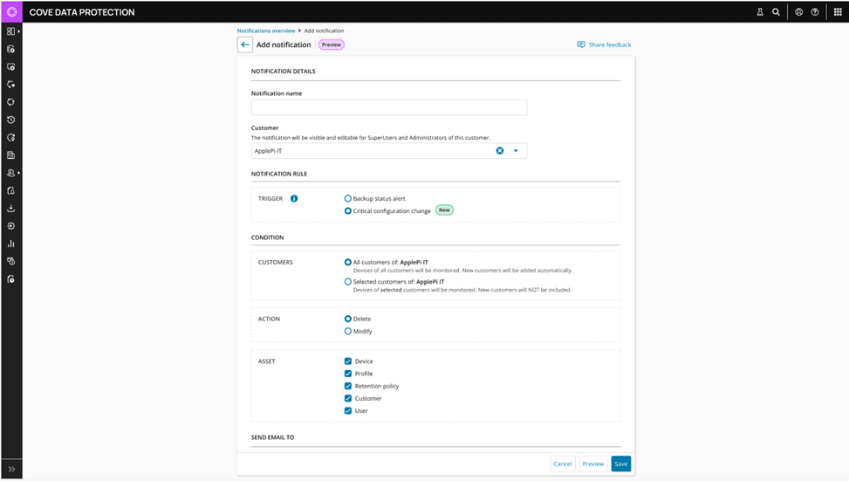849x483 pixels.
Task: Click the TRIGGER info icon
Action: (294, 198)
